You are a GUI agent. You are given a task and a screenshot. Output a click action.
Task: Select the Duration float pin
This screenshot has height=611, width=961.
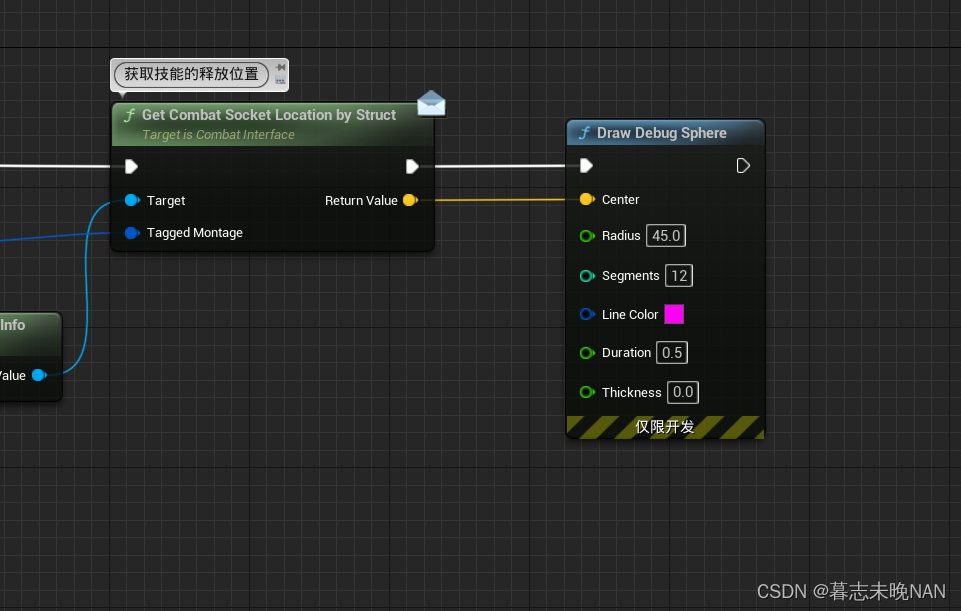point(587,353)
